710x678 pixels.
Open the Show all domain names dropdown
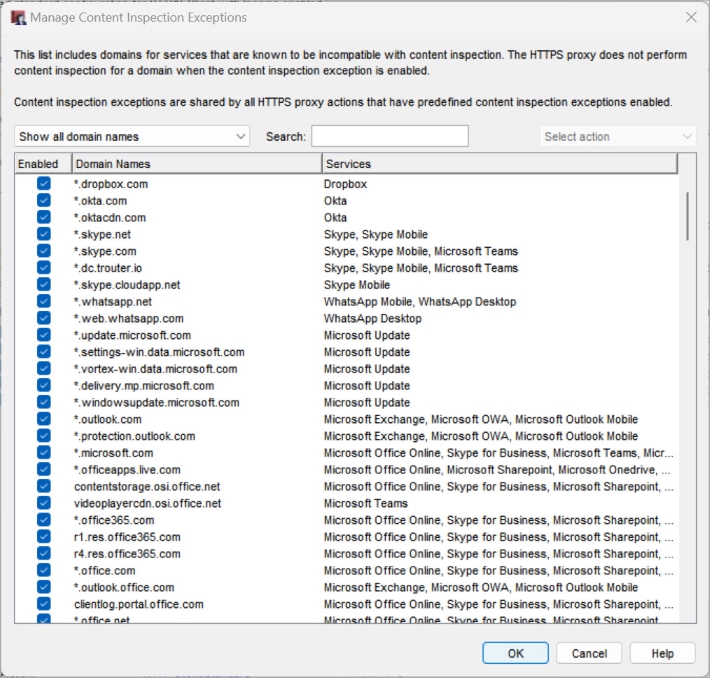(132, 136)
